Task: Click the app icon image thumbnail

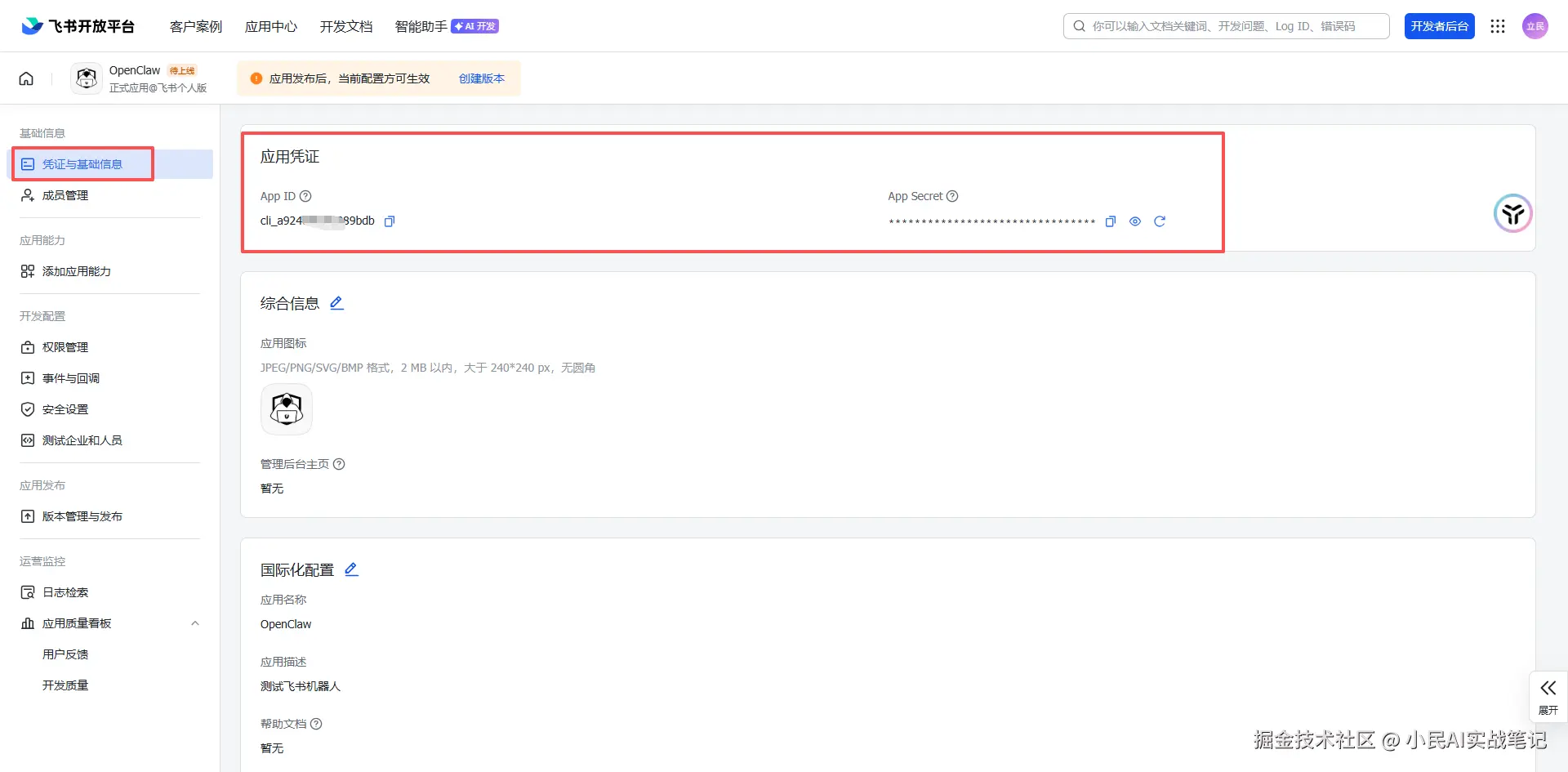Action: [x=287, y=409]
